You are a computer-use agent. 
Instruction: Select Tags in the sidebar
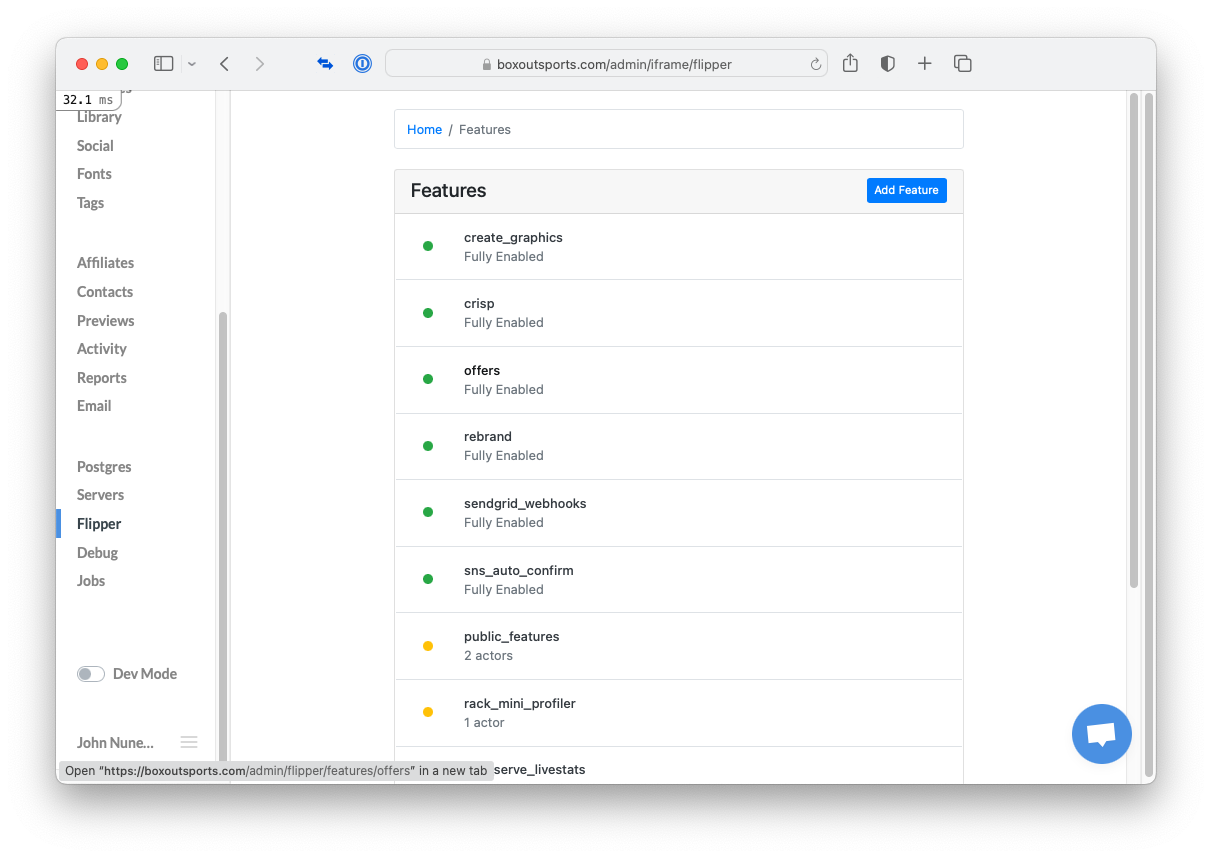[90, 203]
